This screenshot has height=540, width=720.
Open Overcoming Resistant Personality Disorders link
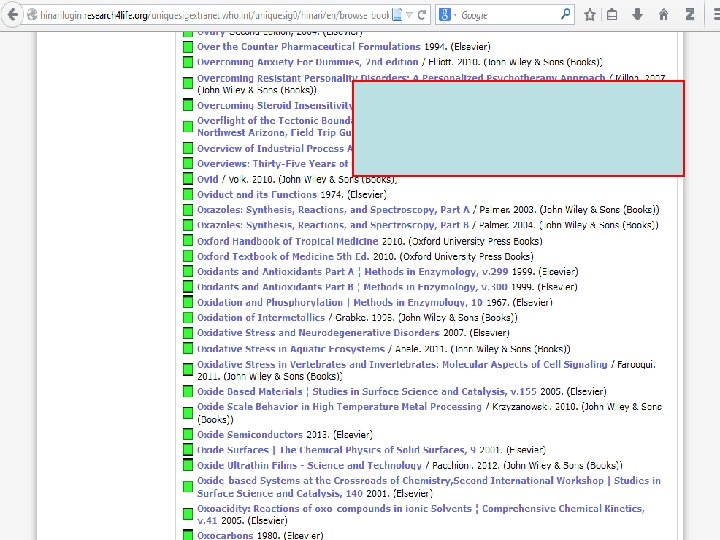(x=401, y=78)
